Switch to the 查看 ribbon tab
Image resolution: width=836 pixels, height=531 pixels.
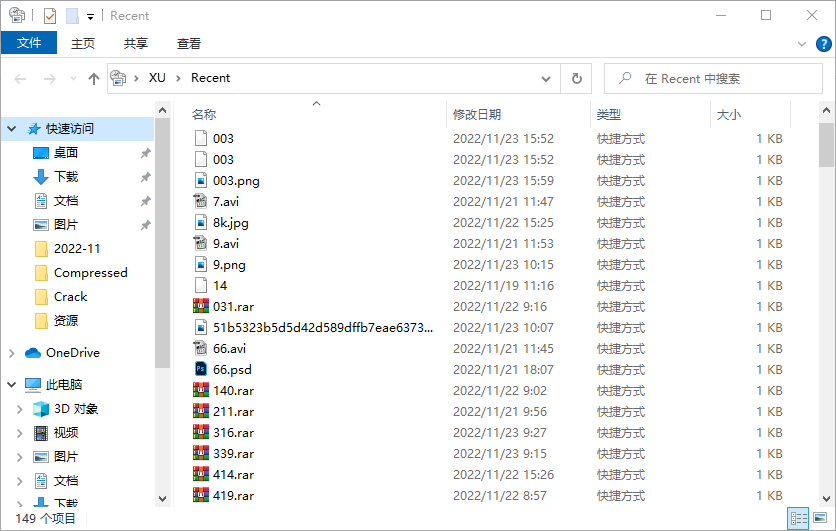coord(188,43)
